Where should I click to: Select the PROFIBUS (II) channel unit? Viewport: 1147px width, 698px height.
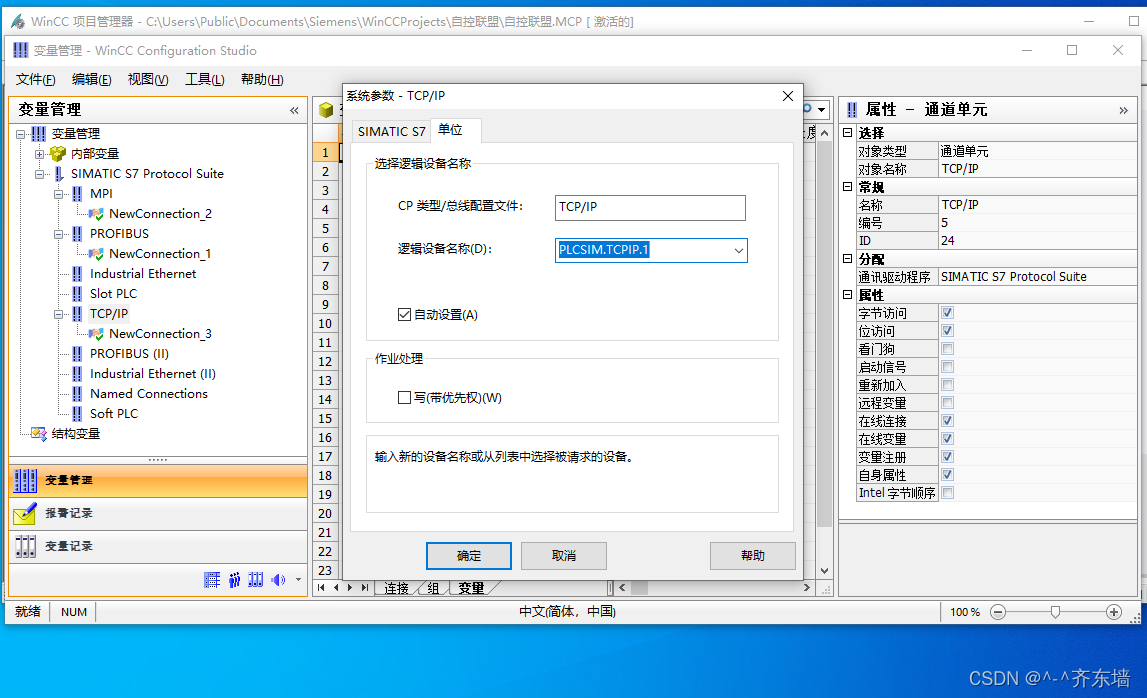click(x=129, y=353)
